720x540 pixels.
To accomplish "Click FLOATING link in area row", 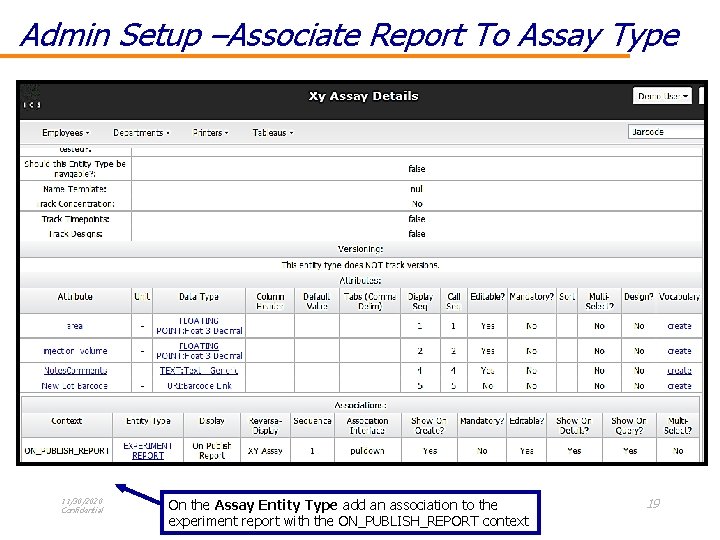I will [x=199, y=321].
